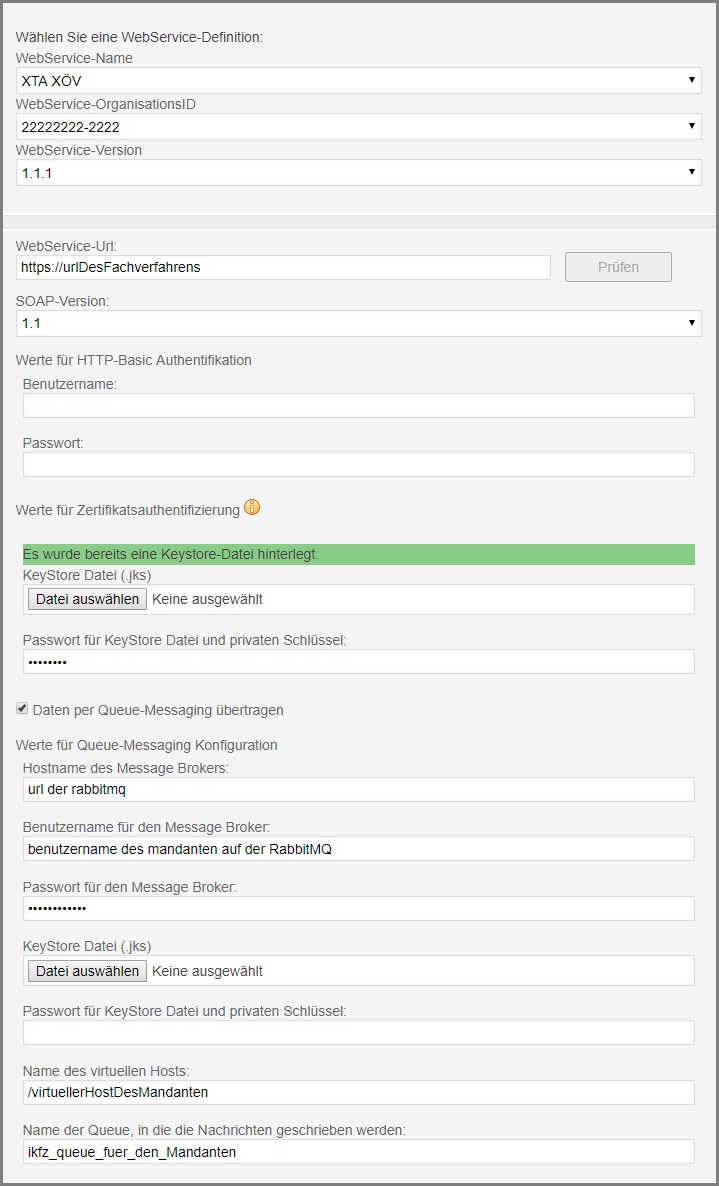
Task: Focus the WebService-Url input field
Action: pyautogui.click(x=284, y=267)
